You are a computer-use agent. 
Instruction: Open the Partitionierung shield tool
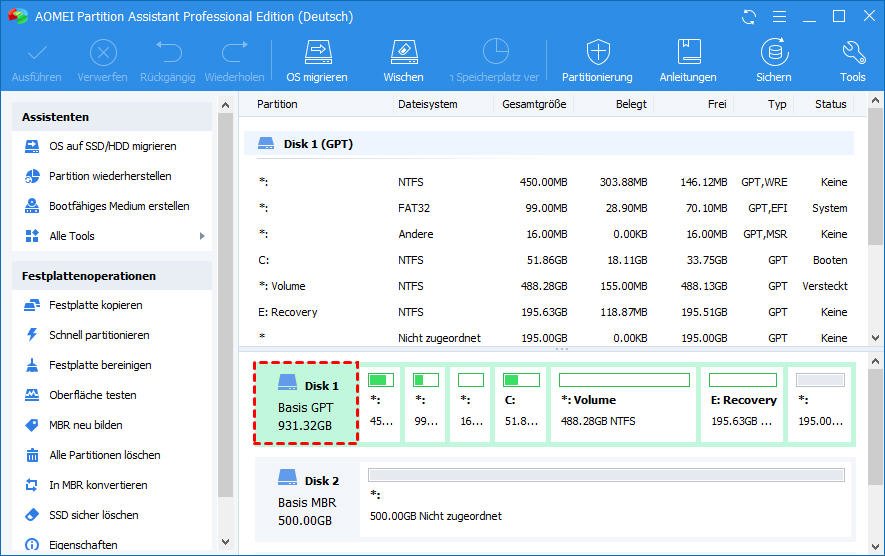tap(597, 60)
